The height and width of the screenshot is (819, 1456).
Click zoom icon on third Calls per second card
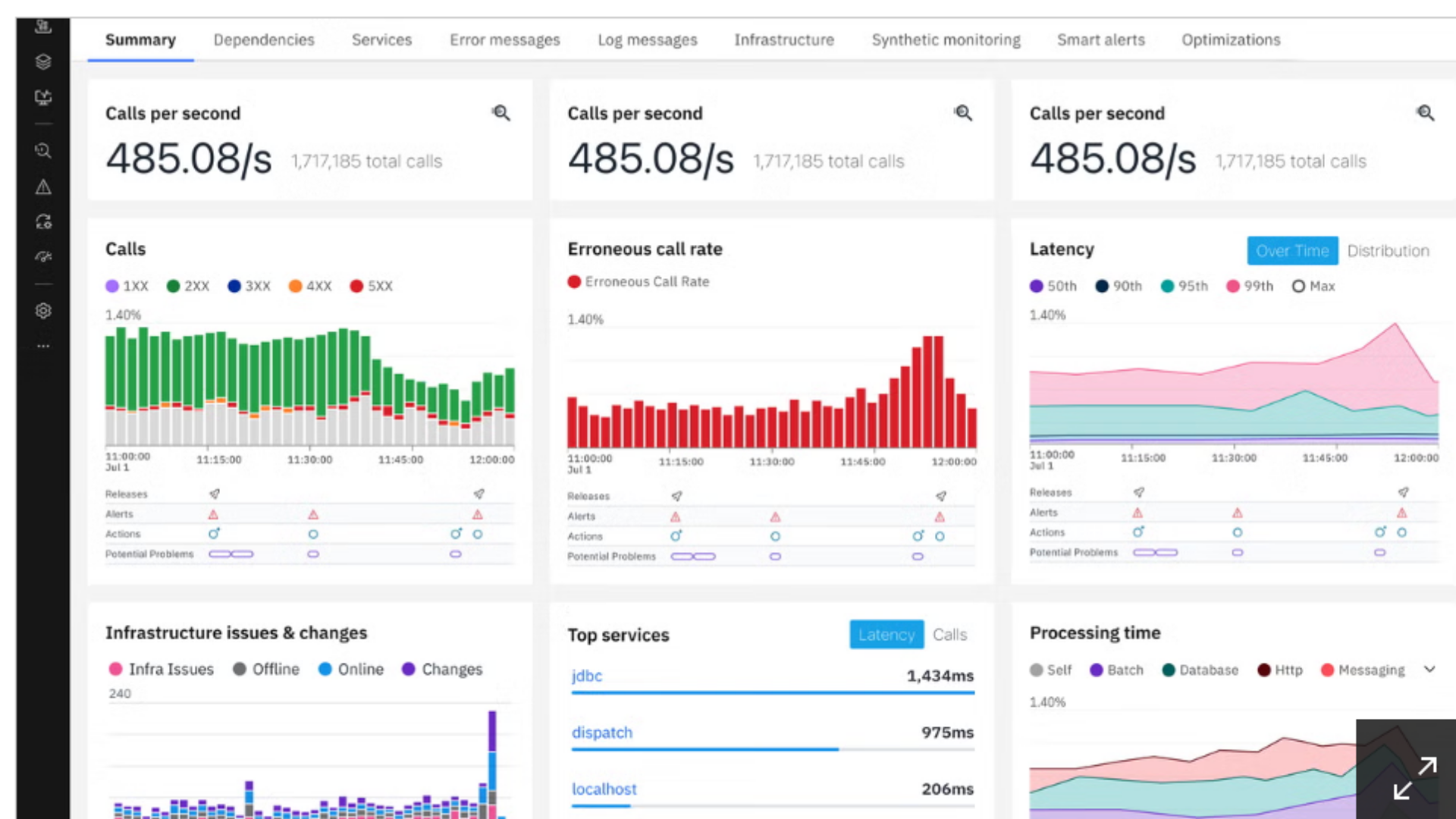tap(1426, 113)
